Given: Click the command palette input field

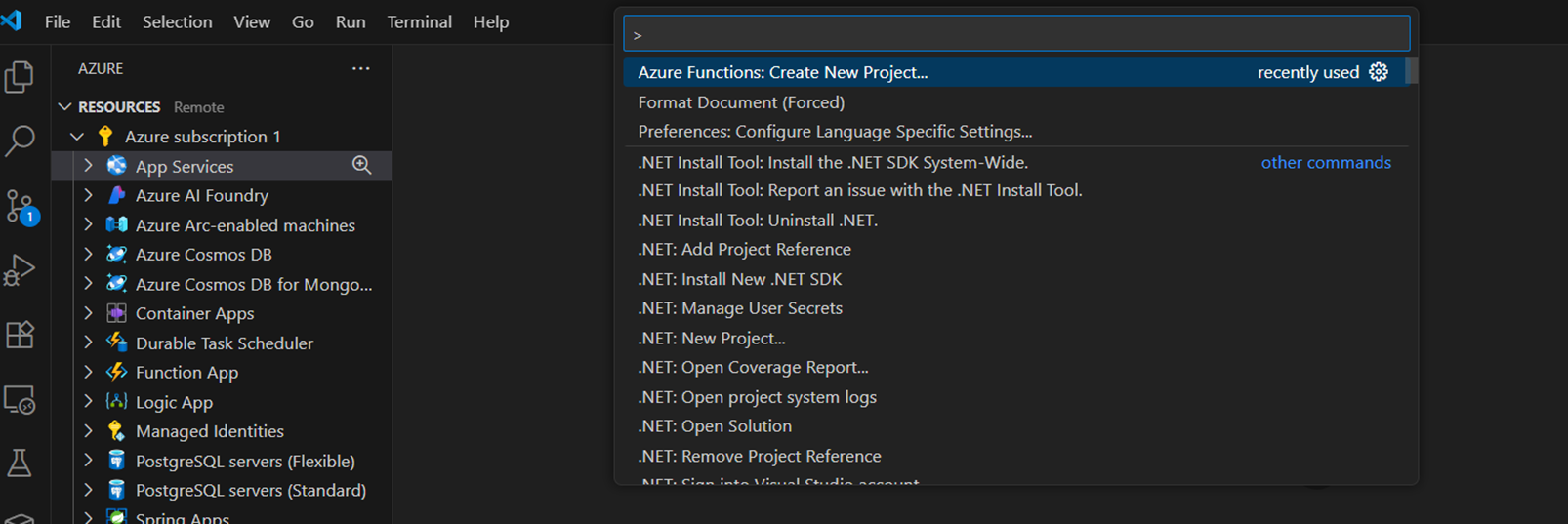Looking at the screenshot, I should click(x=1015, y=34).
